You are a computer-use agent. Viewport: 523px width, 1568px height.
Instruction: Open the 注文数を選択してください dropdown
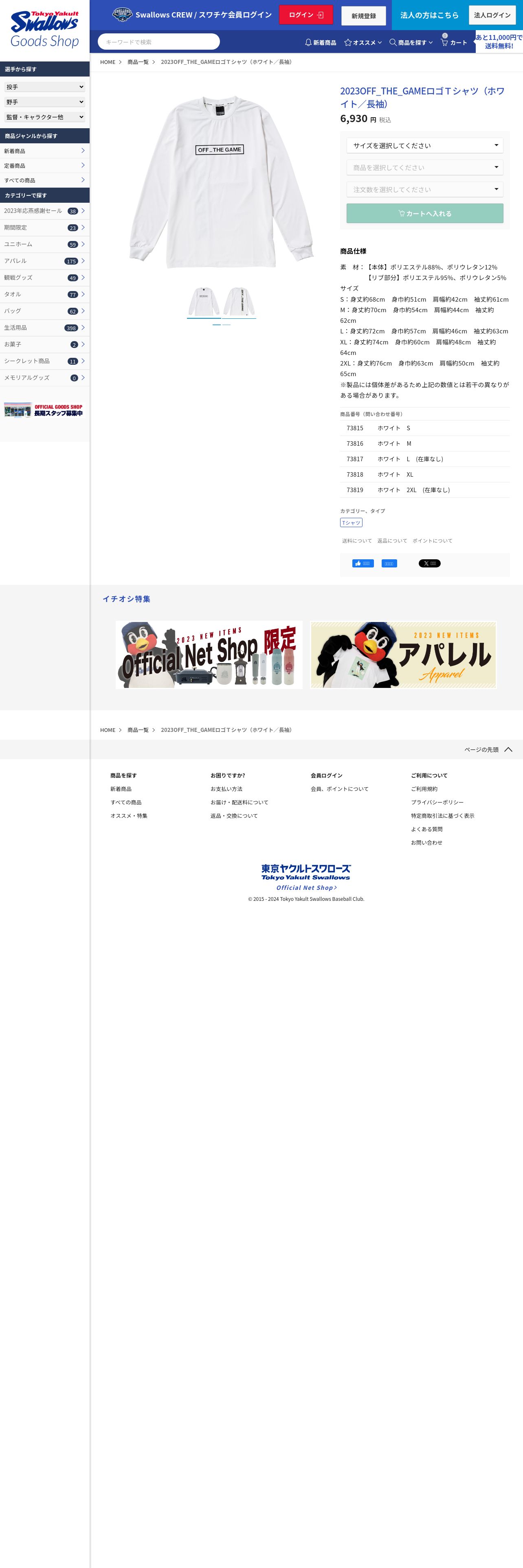point(425,189)
